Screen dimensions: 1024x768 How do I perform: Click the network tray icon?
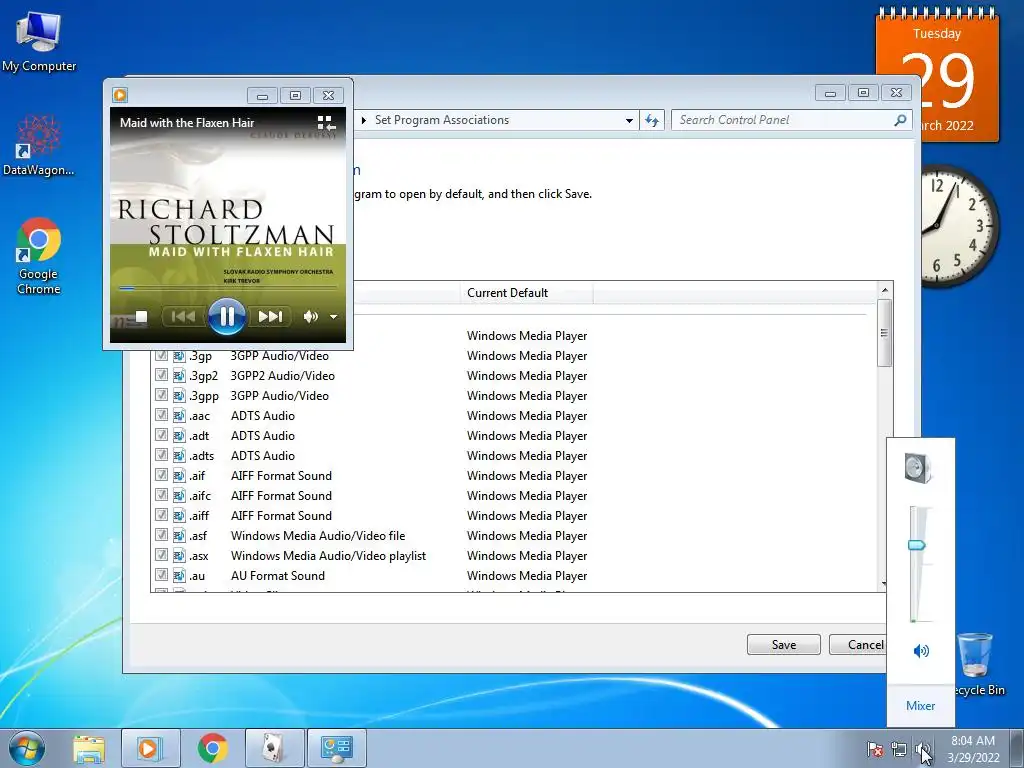pos(899,750)
